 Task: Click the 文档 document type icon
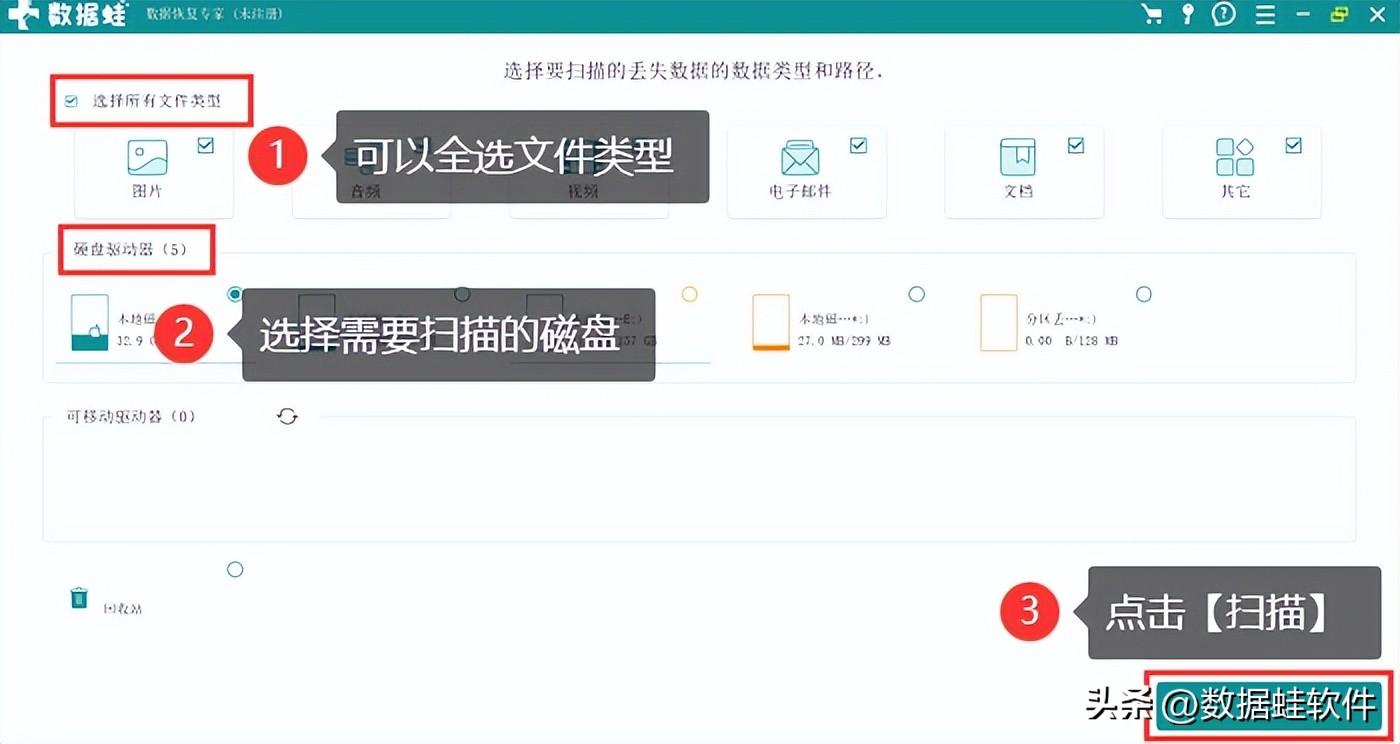coord(1018,157)
